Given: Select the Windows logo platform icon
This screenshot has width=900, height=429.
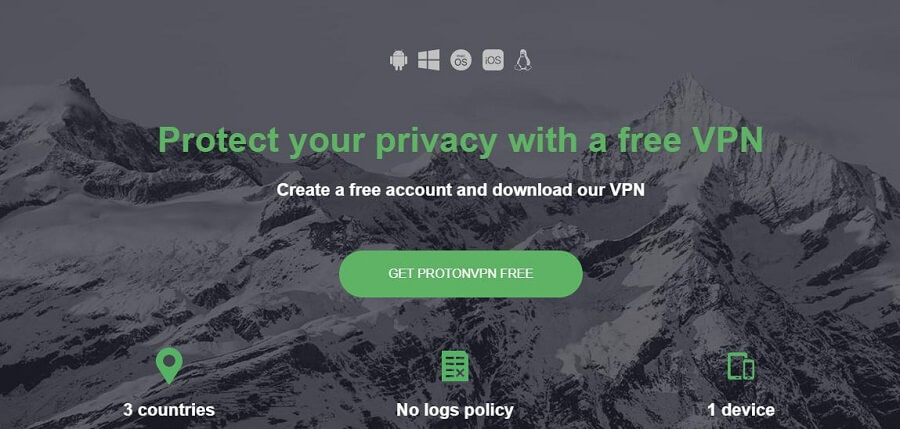Looking at the screenshot, I should [x=429, y=60].
